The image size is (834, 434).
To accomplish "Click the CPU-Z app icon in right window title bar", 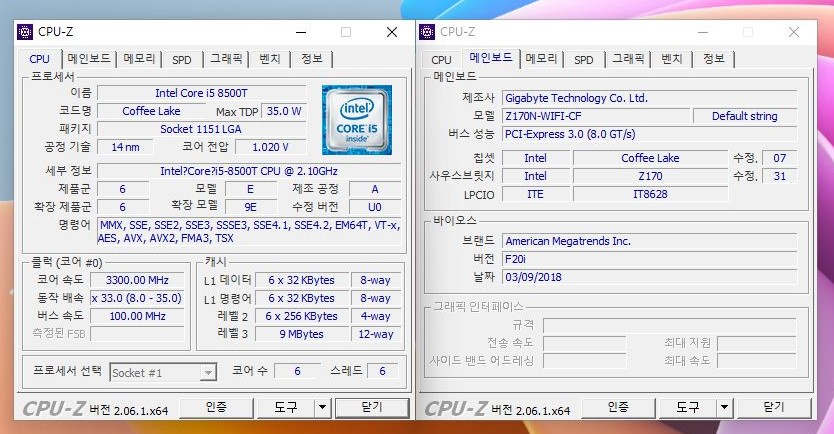I will (427, 32).
